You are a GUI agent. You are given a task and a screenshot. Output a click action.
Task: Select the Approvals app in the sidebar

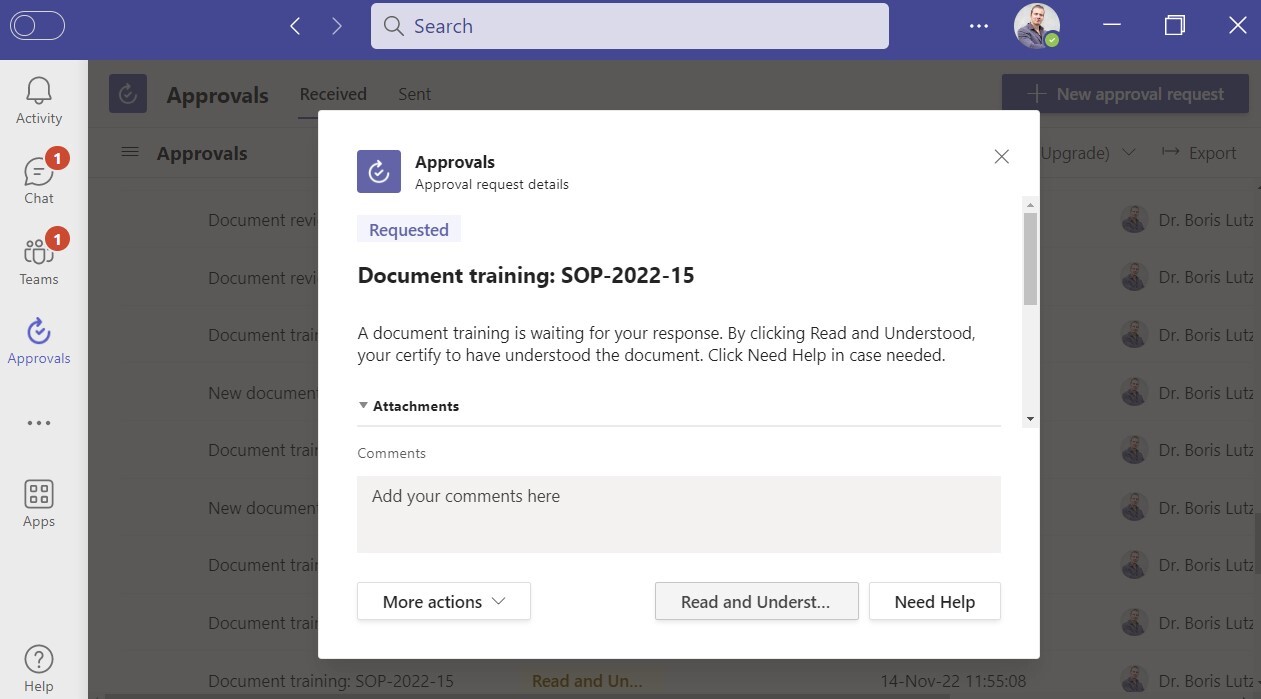(39, 341)
